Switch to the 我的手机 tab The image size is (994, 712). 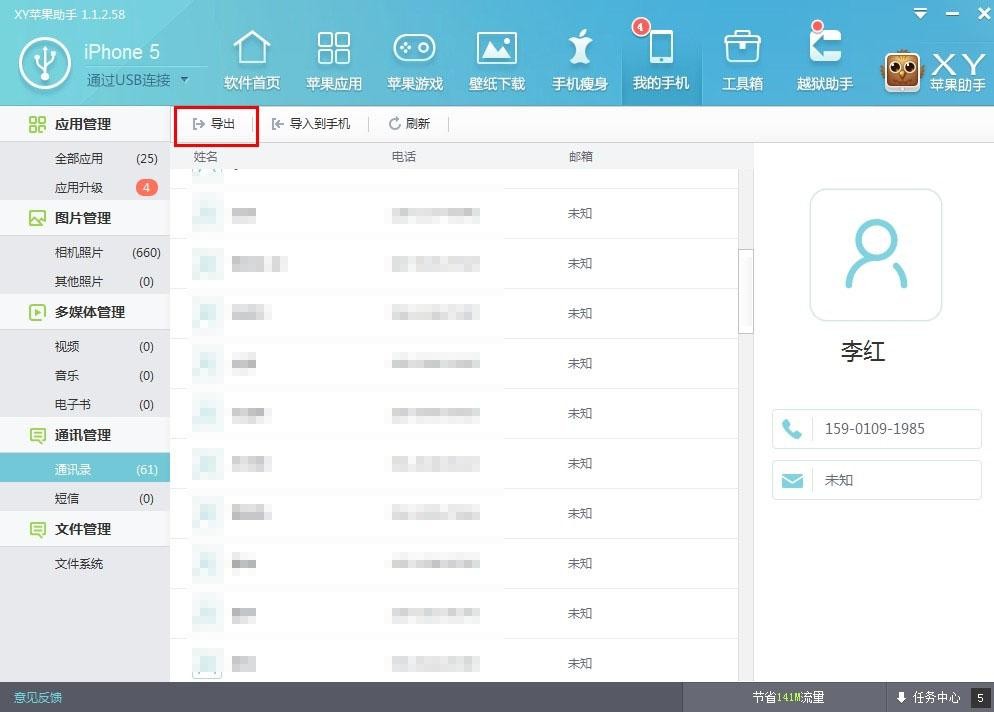pyautogui.click(x=661, y=60)
